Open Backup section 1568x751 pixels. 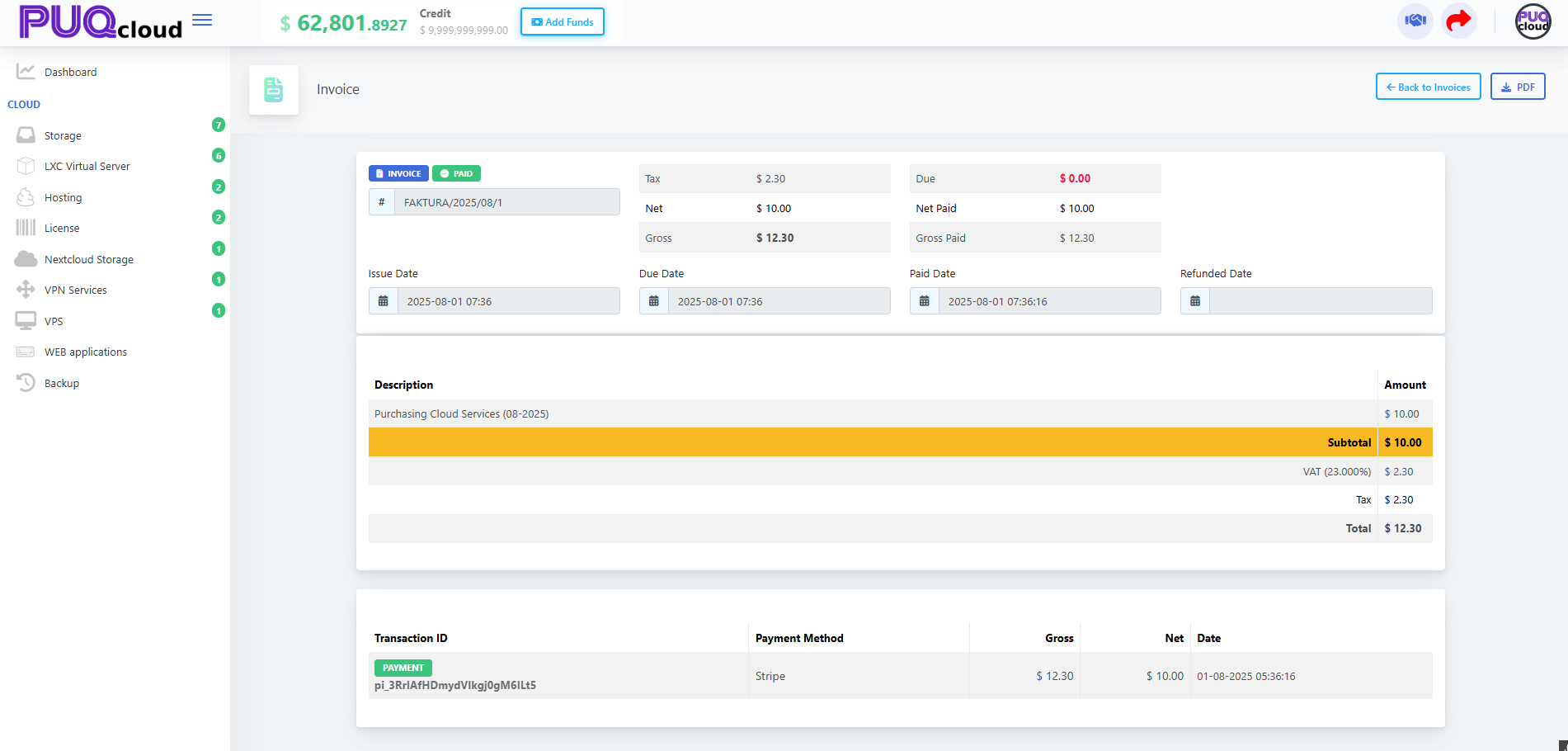(62, 383)
